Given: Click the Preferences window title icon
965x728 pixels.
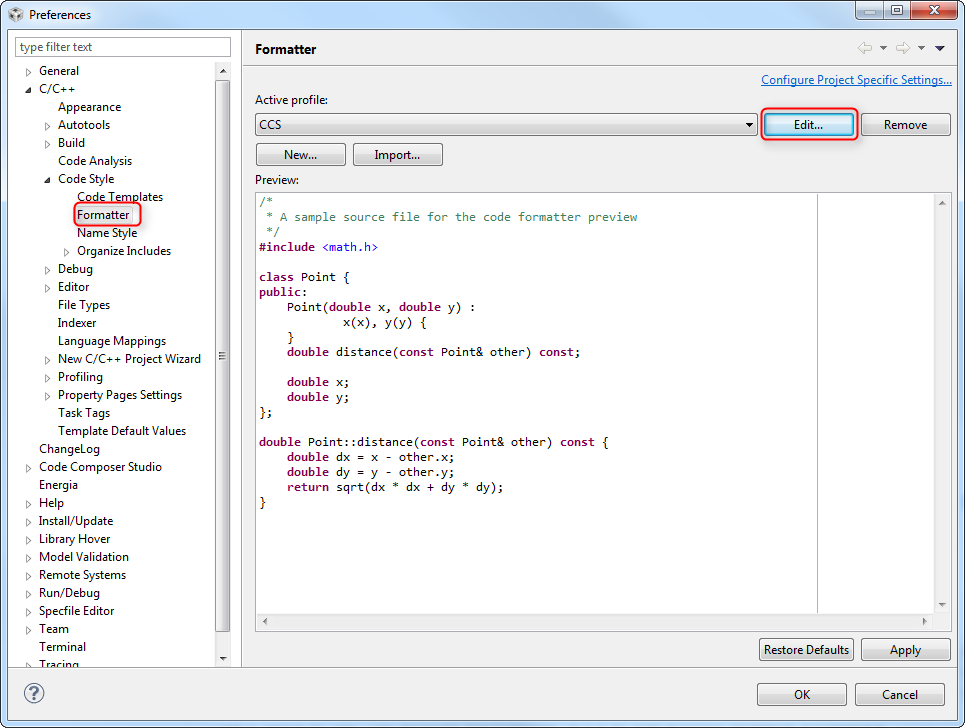Looking at the screenshot, I should tap(16, 14).
